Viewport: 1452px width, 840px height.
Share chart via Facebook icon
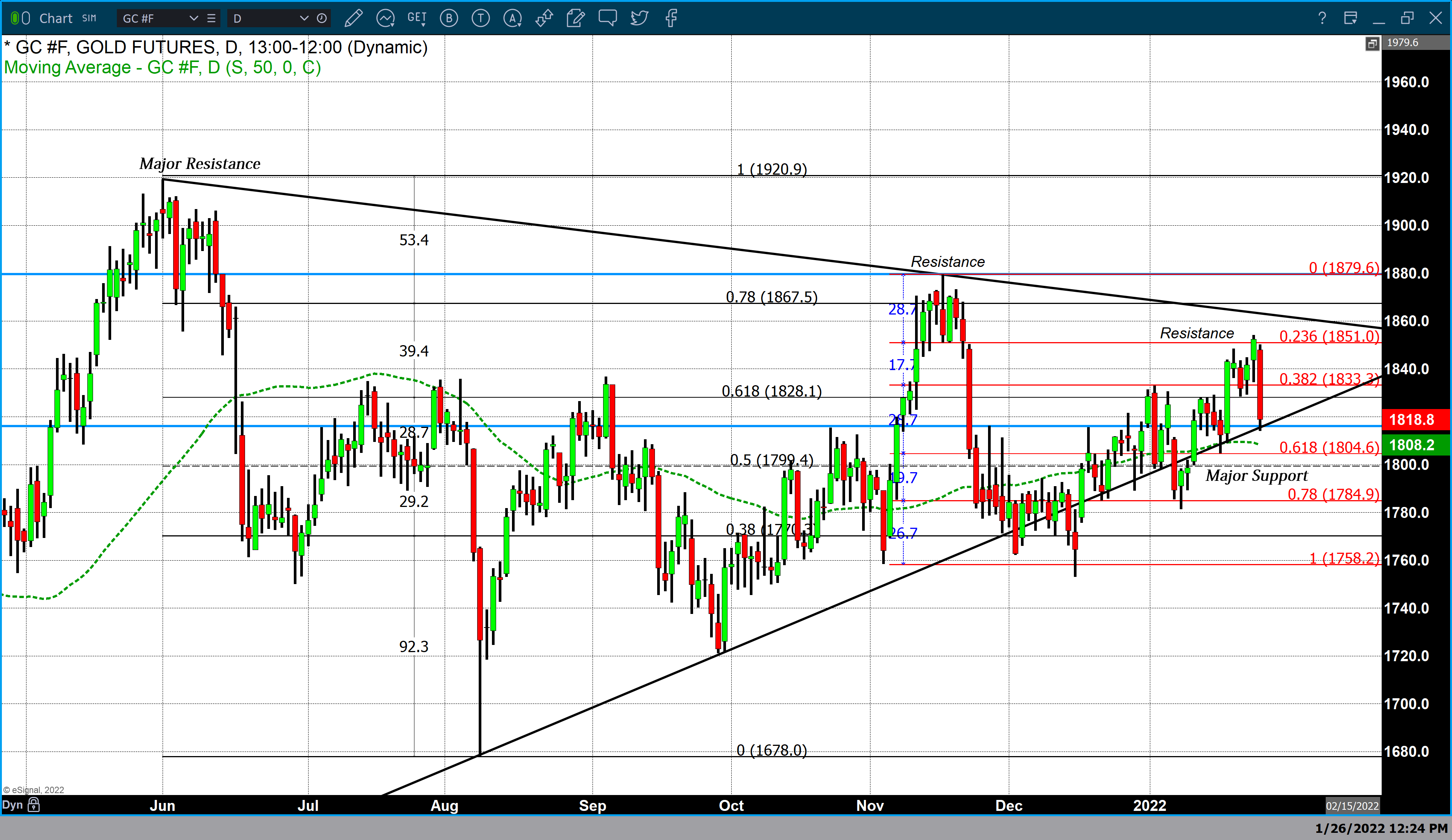point(671,19)
